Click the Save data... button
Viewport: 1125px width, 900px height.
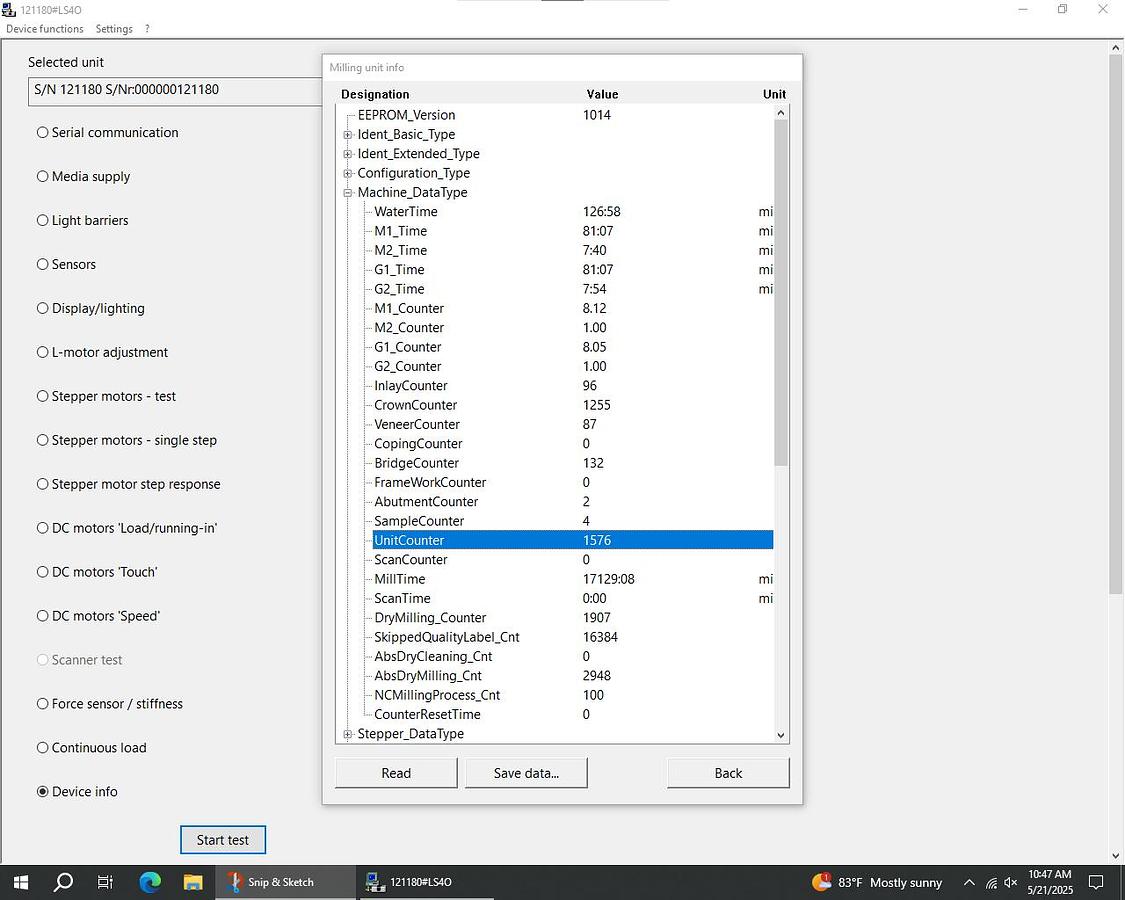coord(526,773)
